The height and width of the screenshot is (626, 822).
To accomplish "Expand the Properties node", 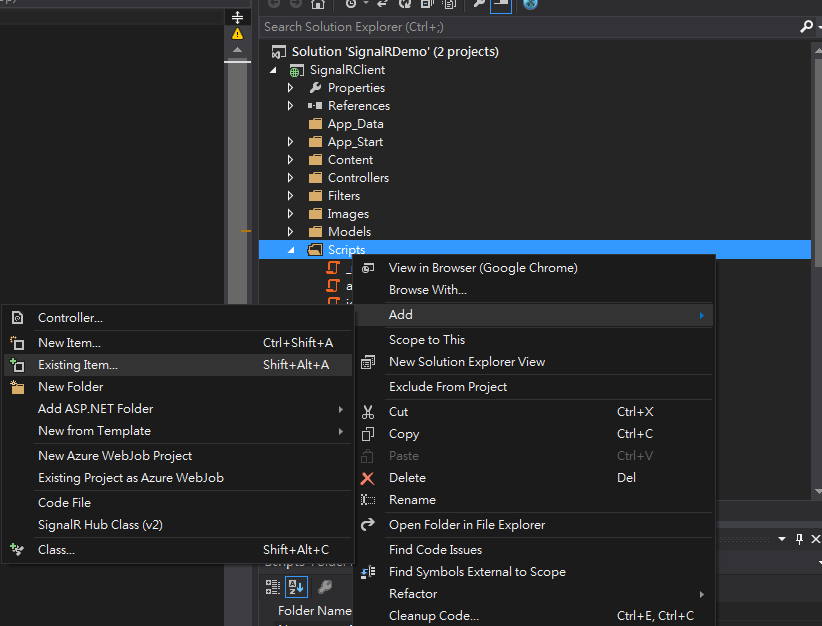I will pyautogui.click(x=291, y=88).
